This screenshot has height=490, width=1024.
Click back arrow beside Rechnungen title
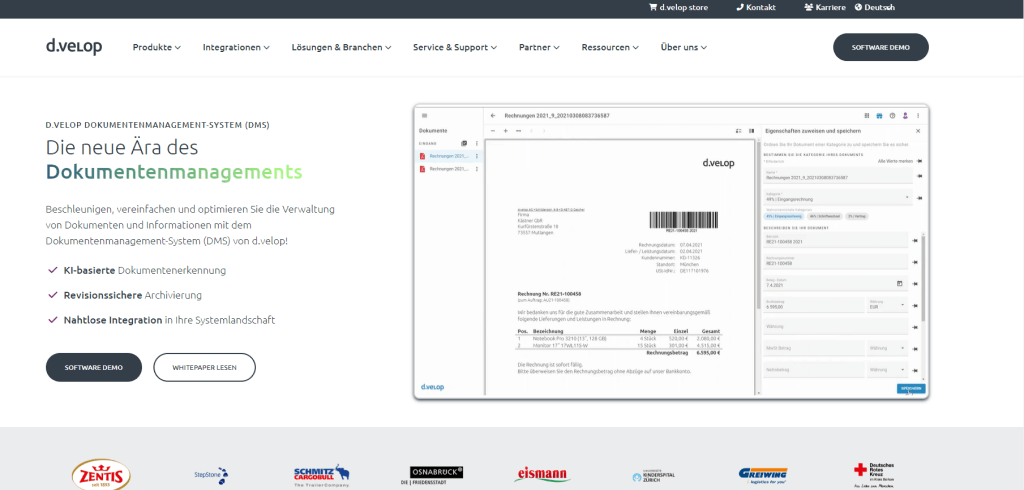tap(493, 116)
